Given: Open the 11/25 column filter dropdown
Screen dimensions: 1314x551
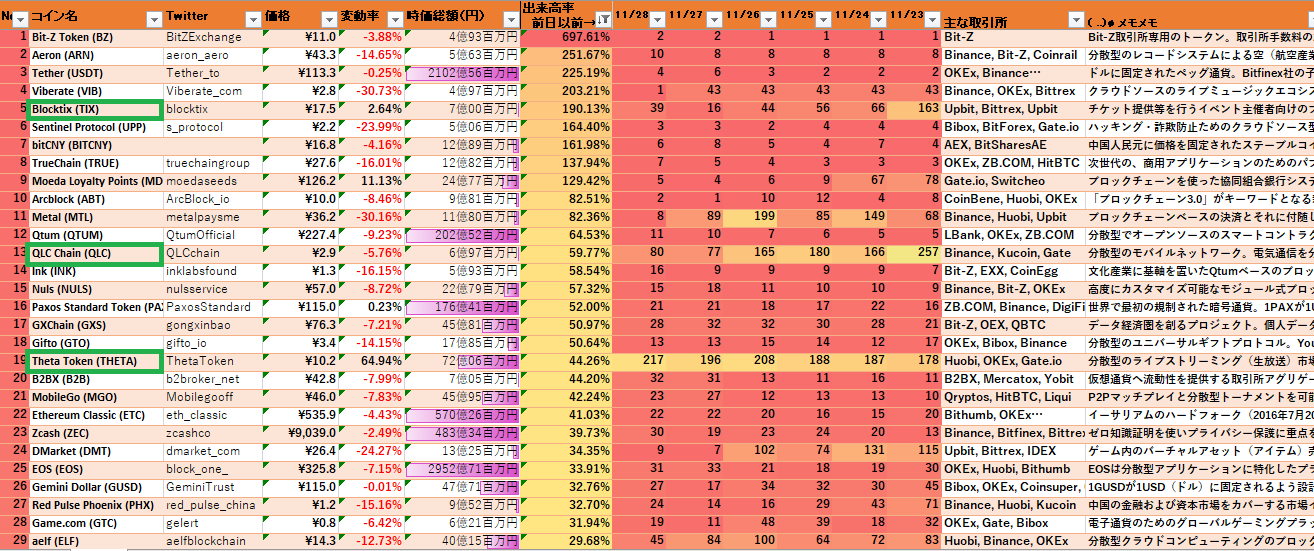Looking at the screenshot, I should [x=822, y=19].
